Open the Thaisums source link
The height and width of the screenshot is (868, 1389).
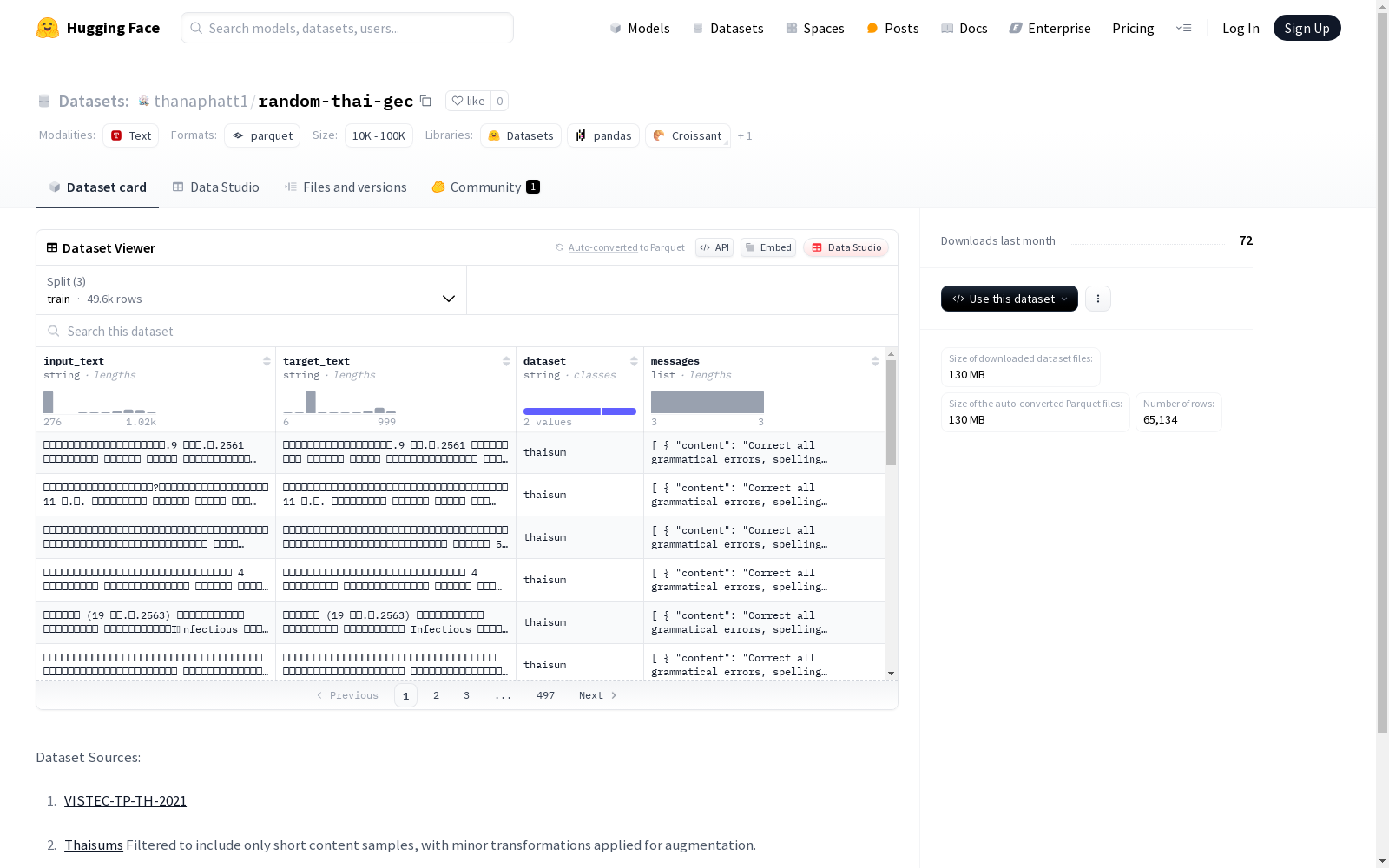coord(94,845)
